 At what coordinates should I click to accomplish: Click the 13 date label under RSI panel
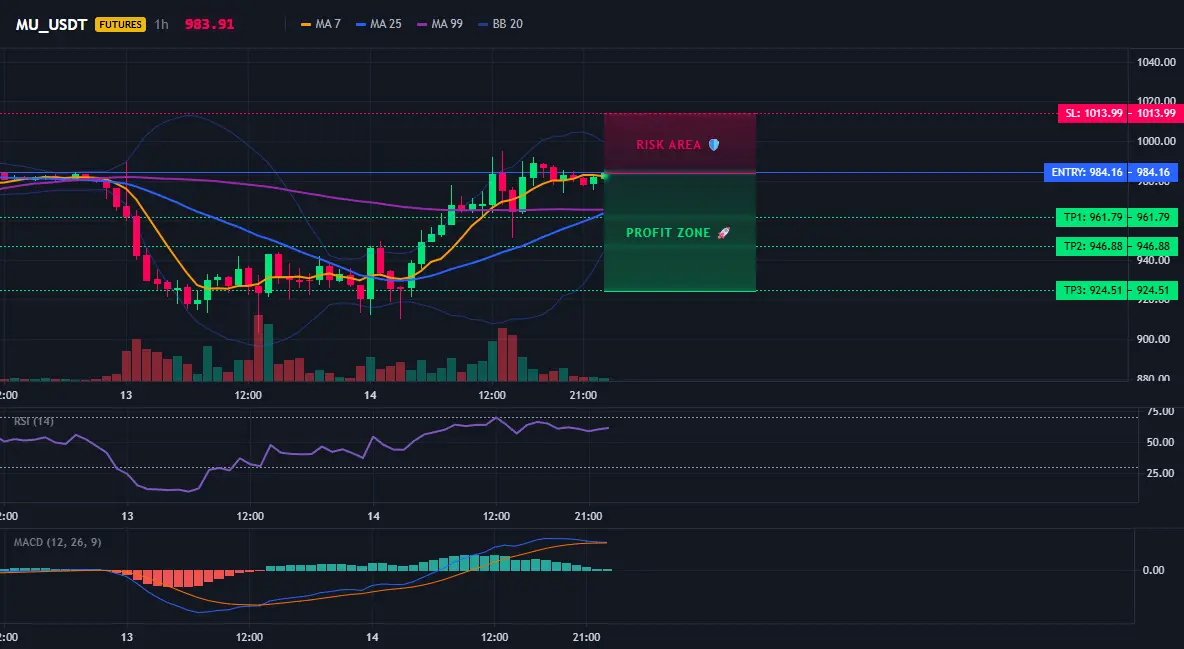click(x=127, y=516)
